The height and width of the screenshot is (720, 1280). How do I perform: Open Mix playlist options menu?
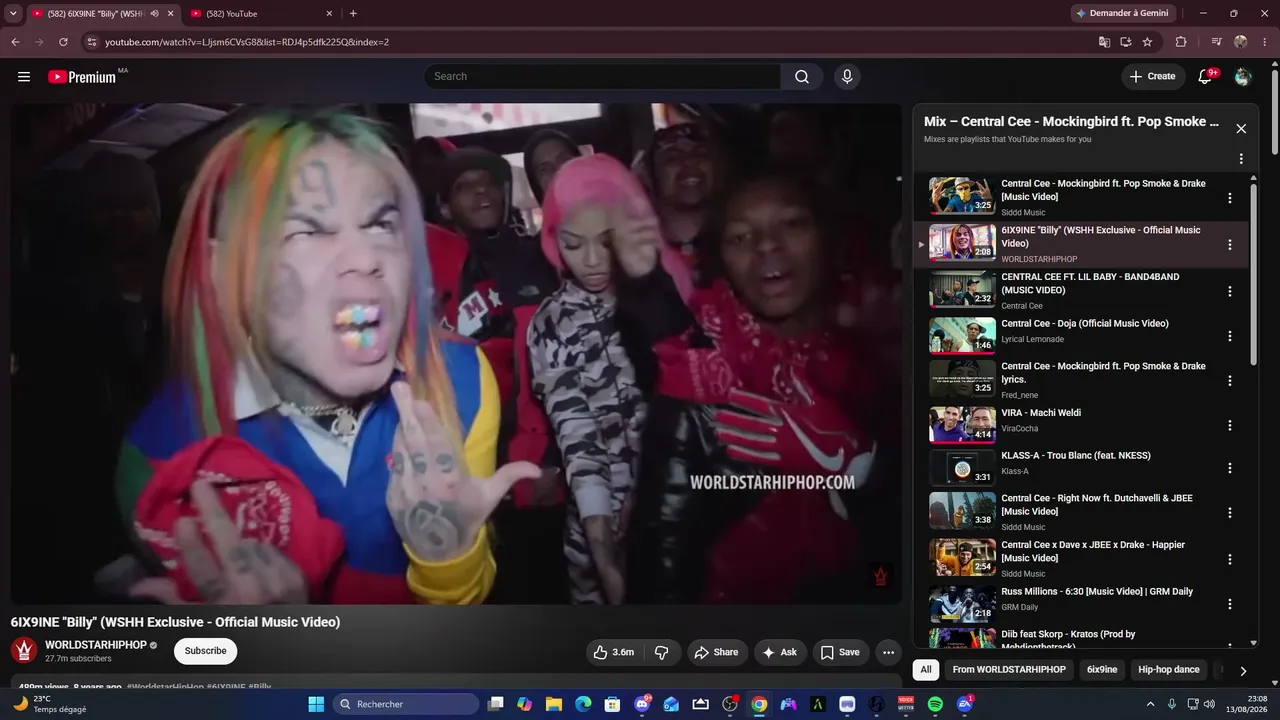click(1241, 159)
